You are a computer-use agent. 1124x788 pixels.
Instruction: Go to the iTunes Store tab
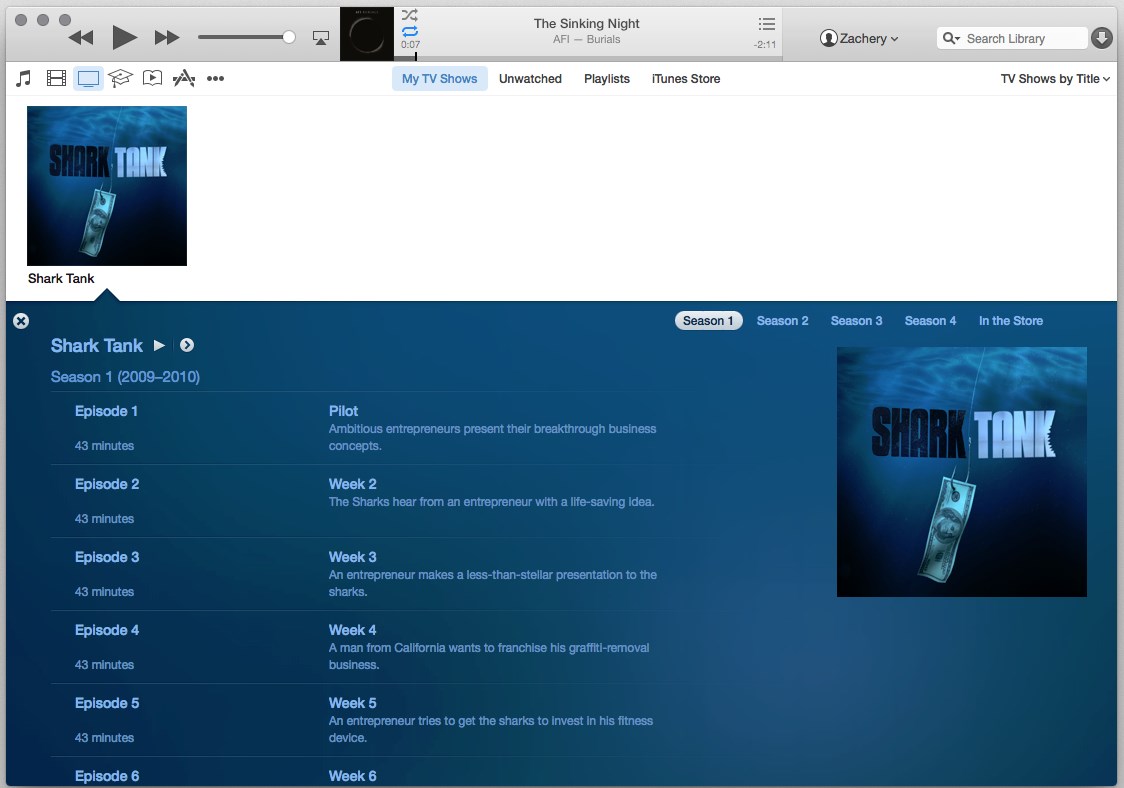[x=686, y=79]
